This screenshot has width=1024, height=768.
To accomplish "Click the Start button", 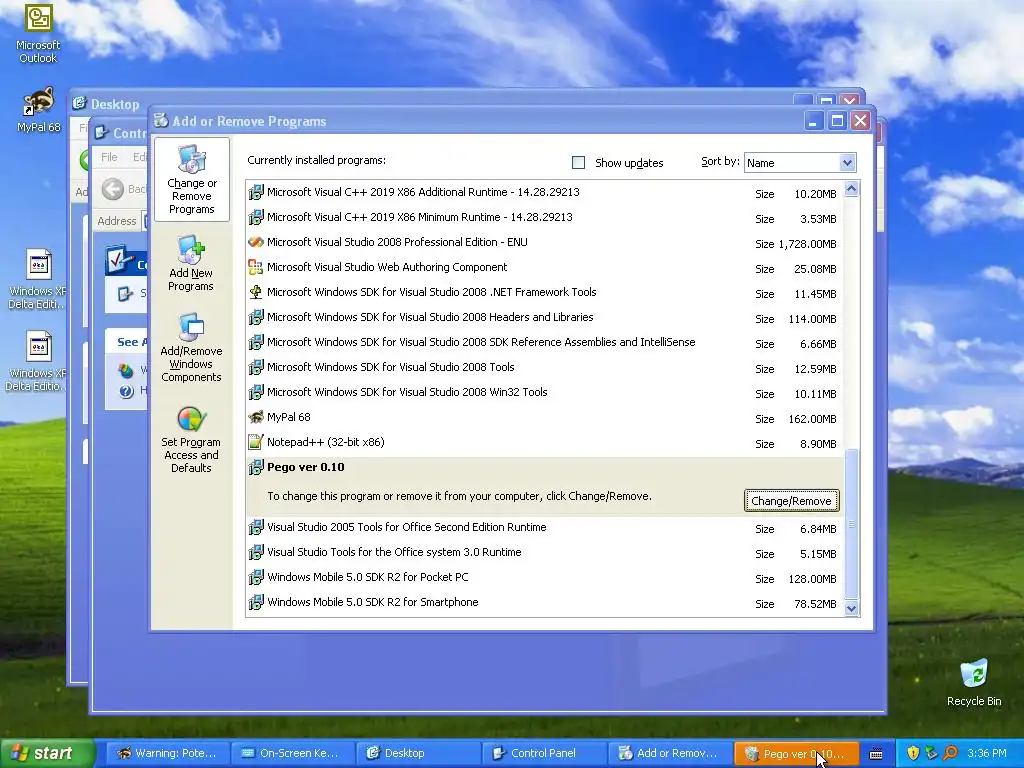I will point(47,753).
